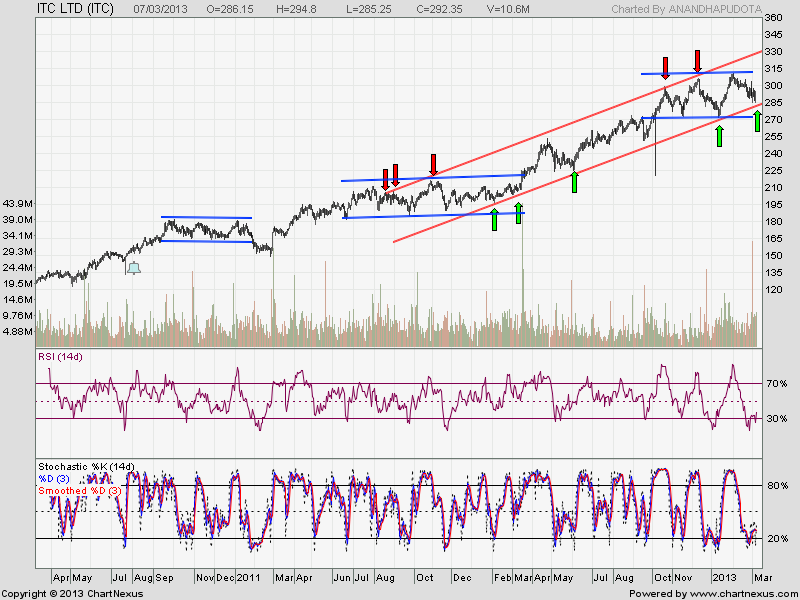Click the ITC LTD (ITC) chart title
The width and height of the screenshot is (800, 600).
tap(76, 8)
